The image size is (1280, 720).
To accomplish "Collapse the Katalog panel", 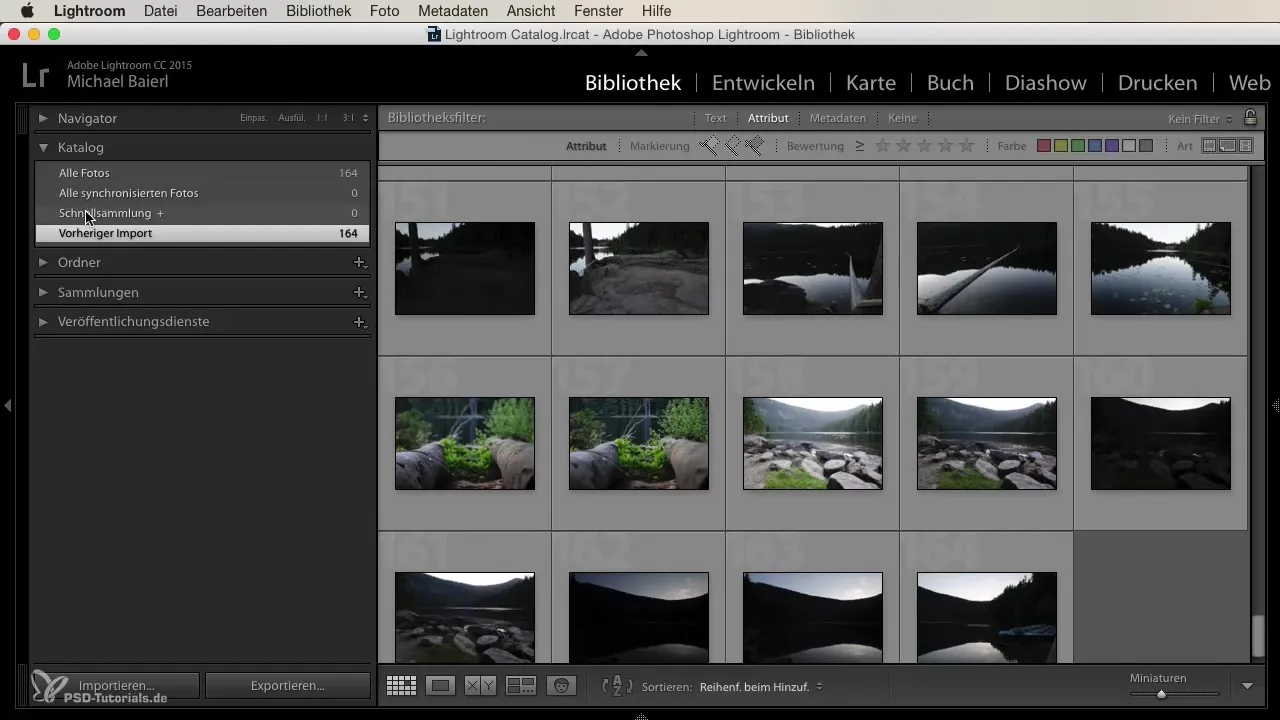I will [43, 147].
